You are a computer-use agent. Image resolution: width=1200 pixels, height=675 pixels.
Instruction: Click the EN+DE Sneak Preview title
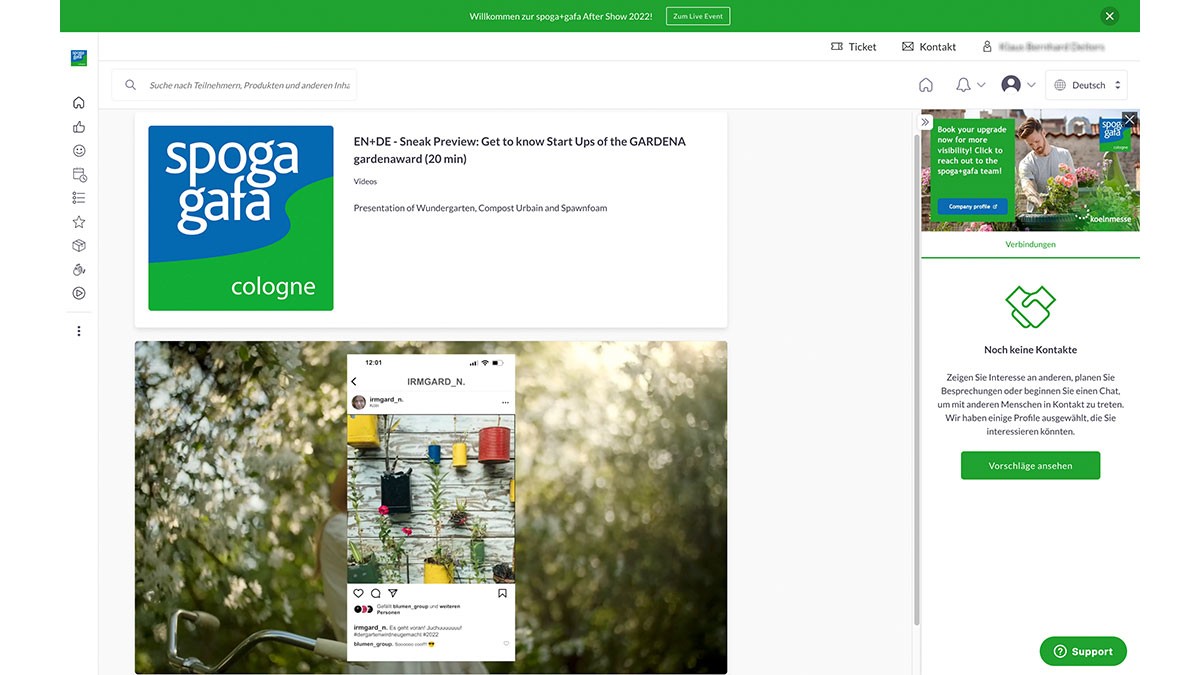coord(520,150)
